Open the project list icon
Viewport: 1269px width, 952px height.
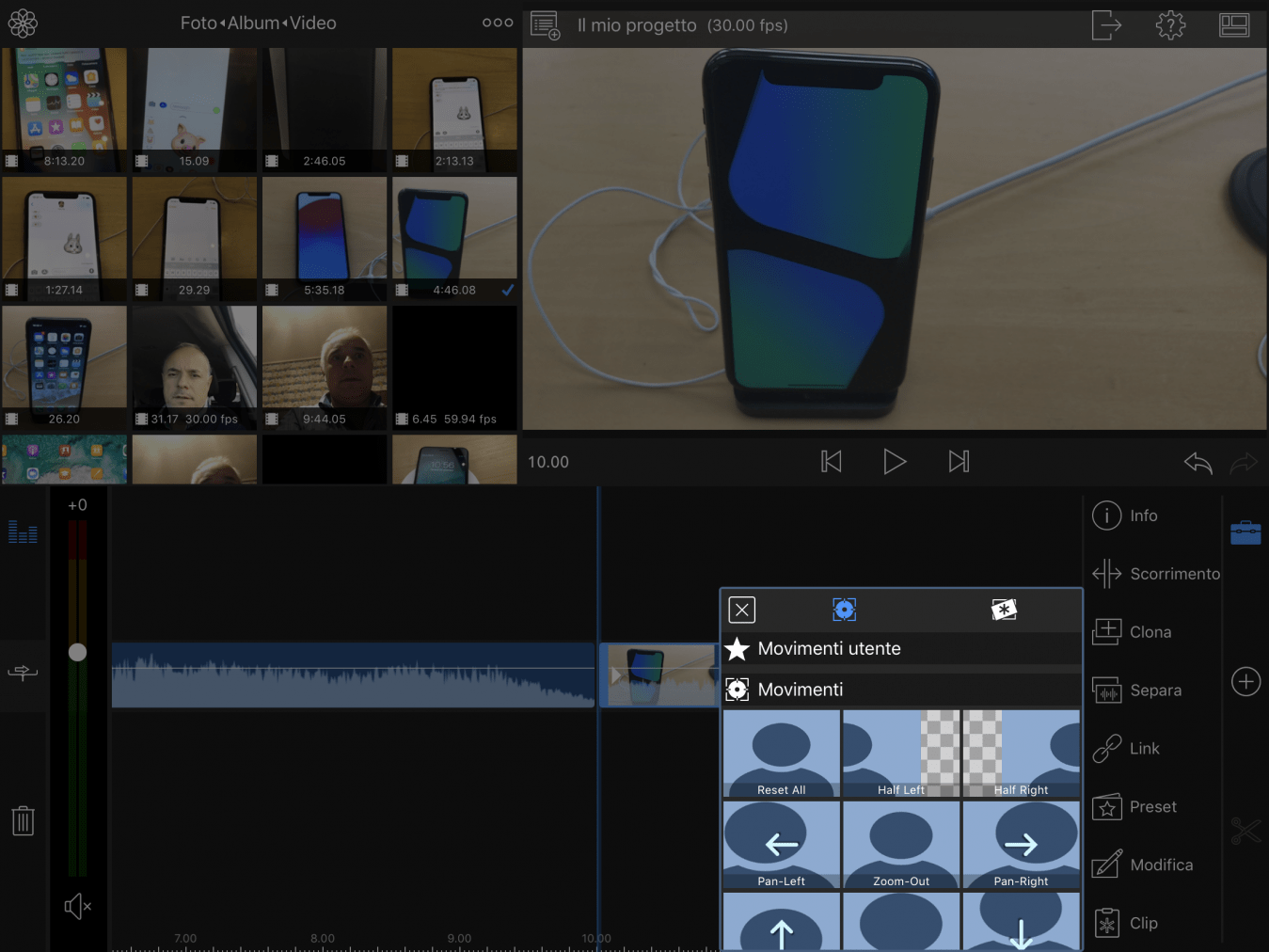tap(546, 25)
